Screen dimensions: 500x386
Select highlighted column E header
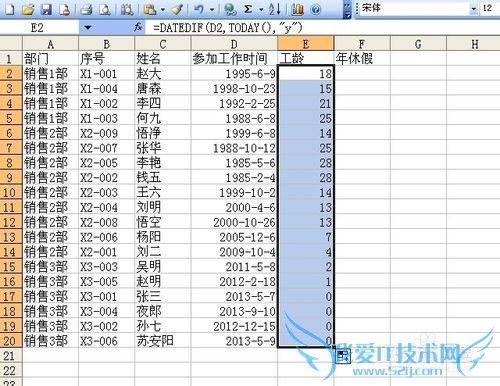coord(306,44)
